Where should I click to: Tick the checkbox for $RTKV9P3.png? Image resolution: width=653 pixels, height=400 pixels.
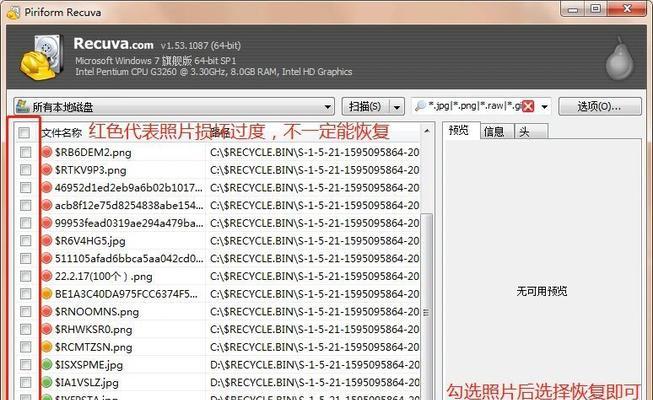(x=25, y=170)
